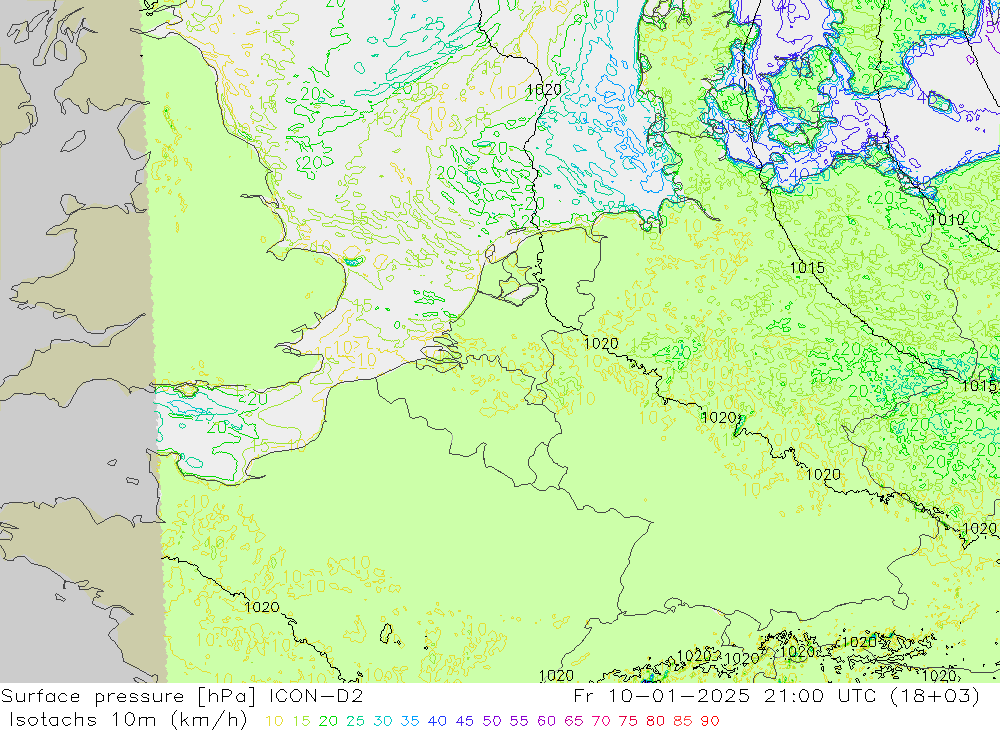Select the violet '50' legend value
The height and width of the screenshot is (733, 1000).
tap(492, 721)
